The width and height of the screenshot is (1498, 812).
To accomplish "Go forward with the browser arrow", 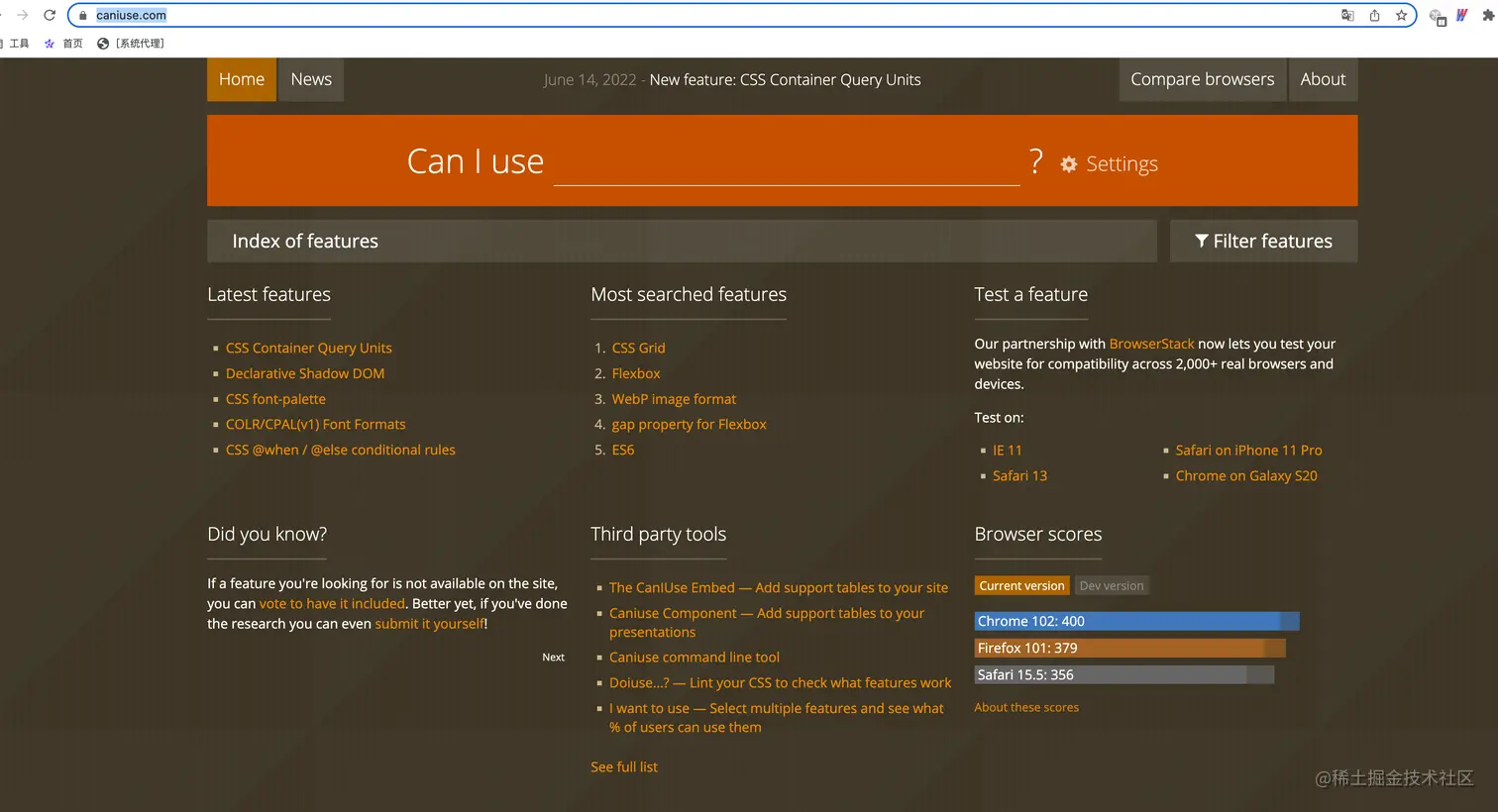I will click(x=22, y=15).
